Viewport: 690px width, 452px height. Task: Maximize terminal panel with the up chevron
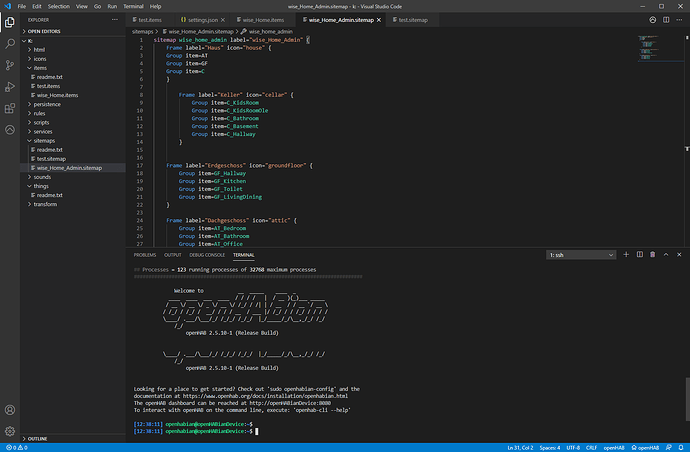click(666, 255)
